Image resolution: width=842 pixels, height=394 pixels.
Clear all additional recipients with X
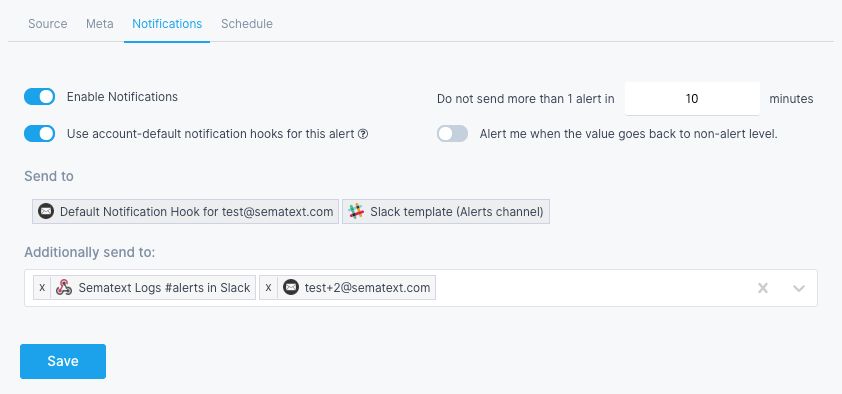click(763, 288)
